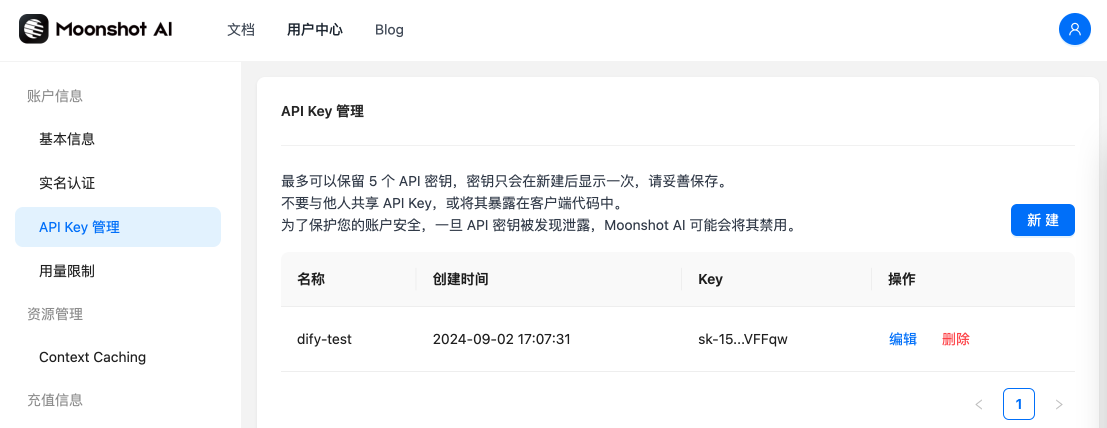The image size is (1107, 428).
Task: Click the sk-15...VFFqw key value
Action: pyautogui.click(x=742, y=339)
